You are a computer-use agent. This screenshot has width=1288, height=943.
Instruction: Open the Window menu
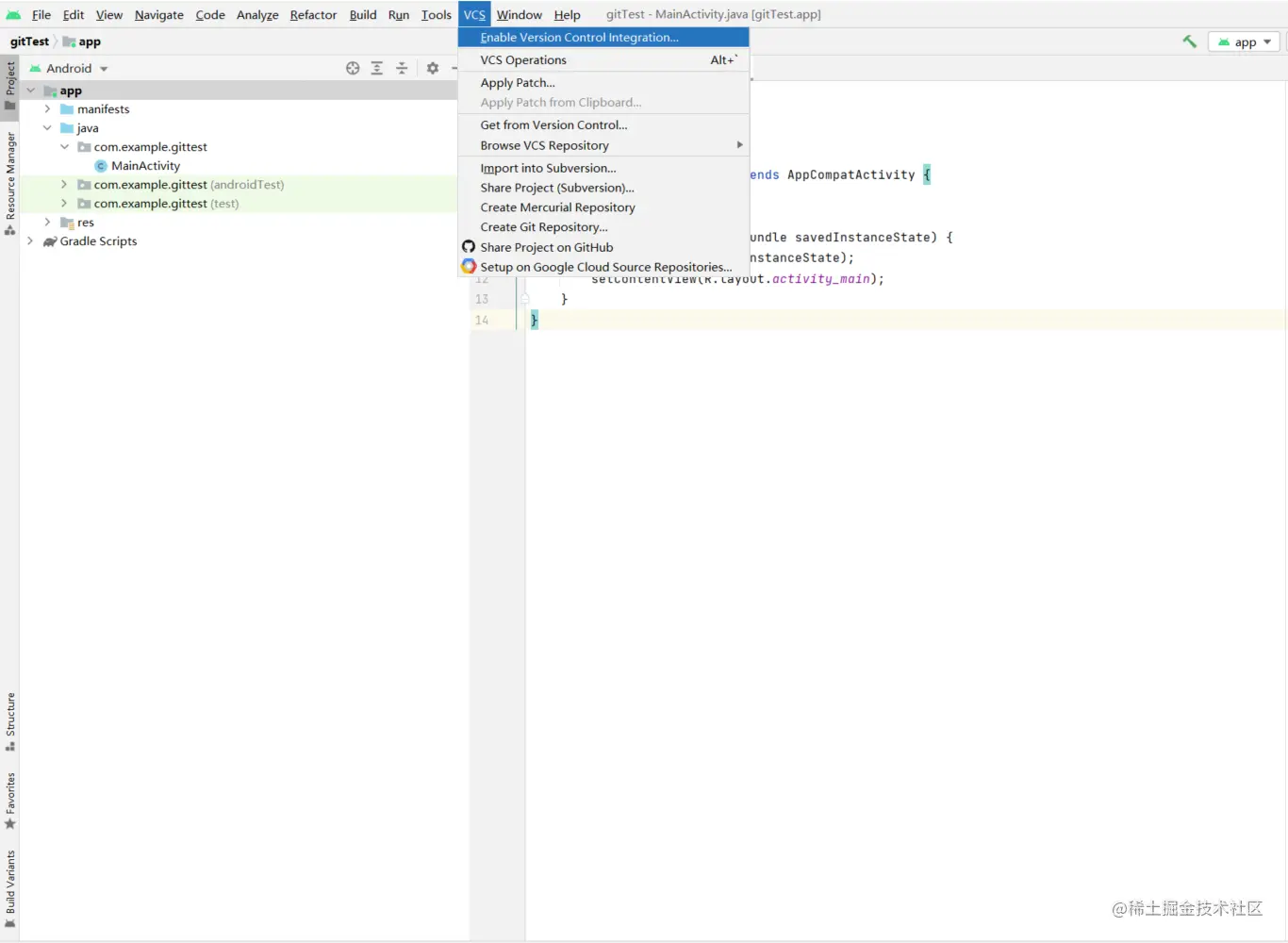(520, 15)
